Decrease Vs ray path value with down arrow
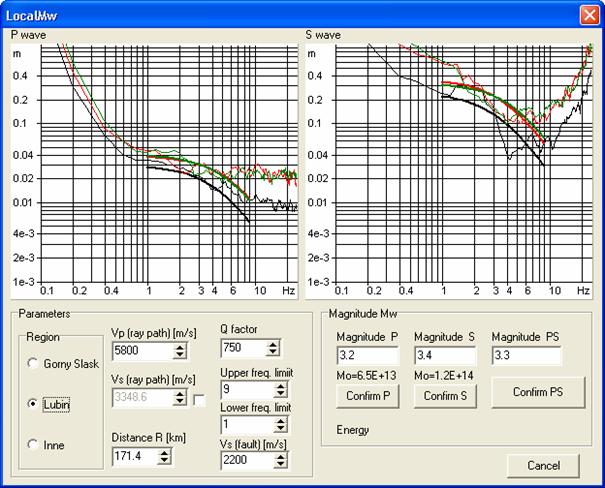The width and height of the screenshot is (605, 488). [180, 402]
